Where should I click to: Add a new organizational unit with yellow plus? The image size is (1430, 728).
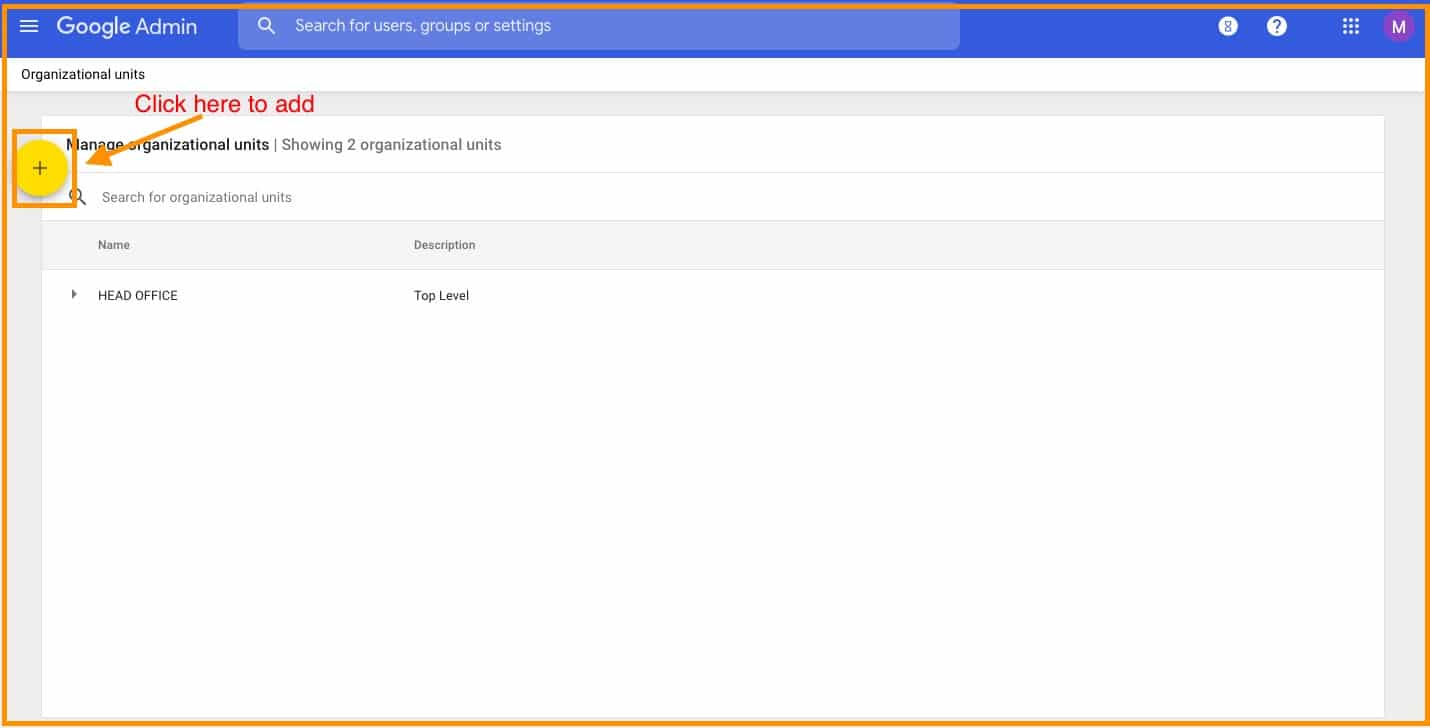[41, 168]
